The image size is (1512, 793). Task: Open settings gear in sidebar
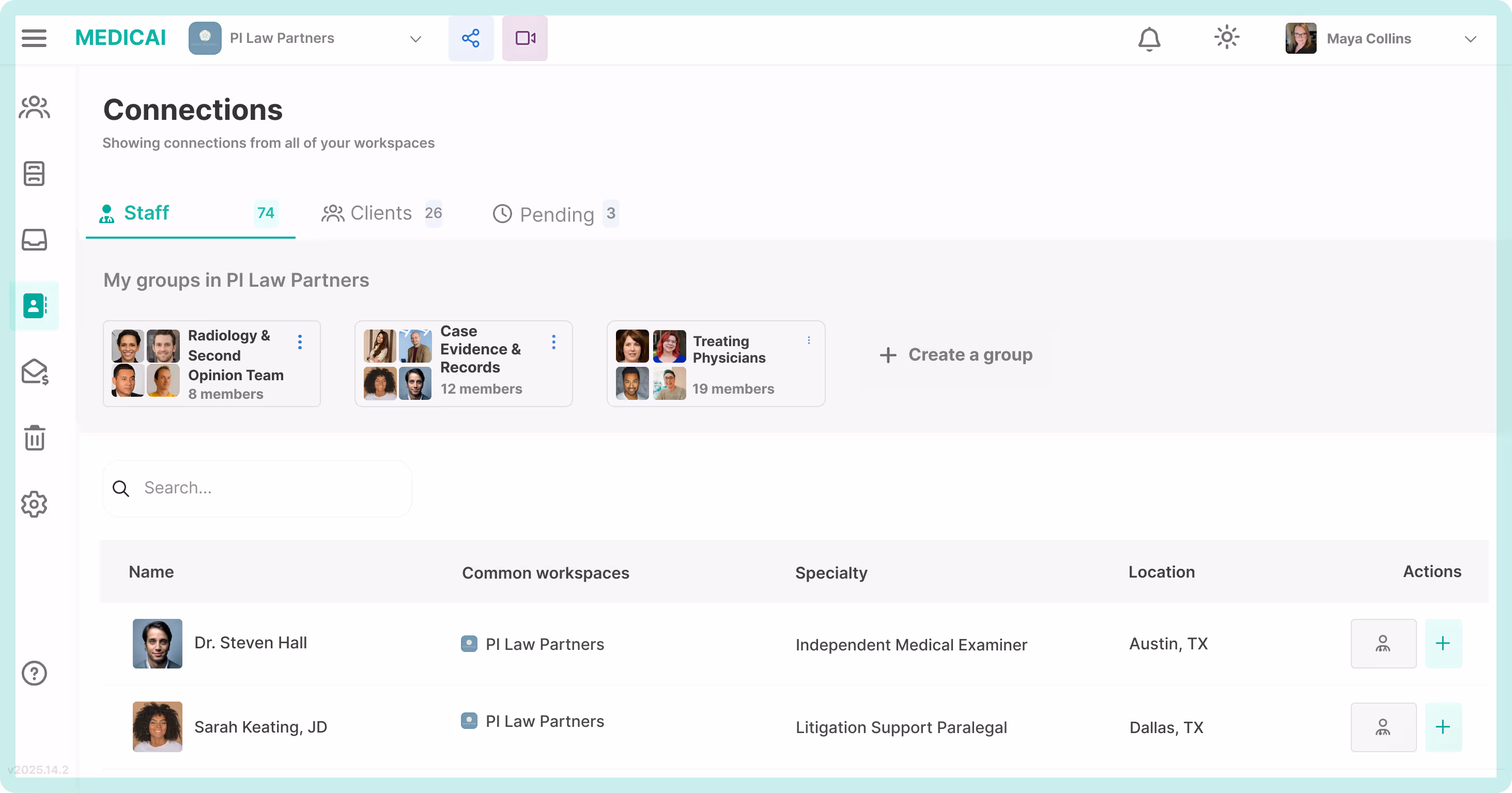pos(34,504)
